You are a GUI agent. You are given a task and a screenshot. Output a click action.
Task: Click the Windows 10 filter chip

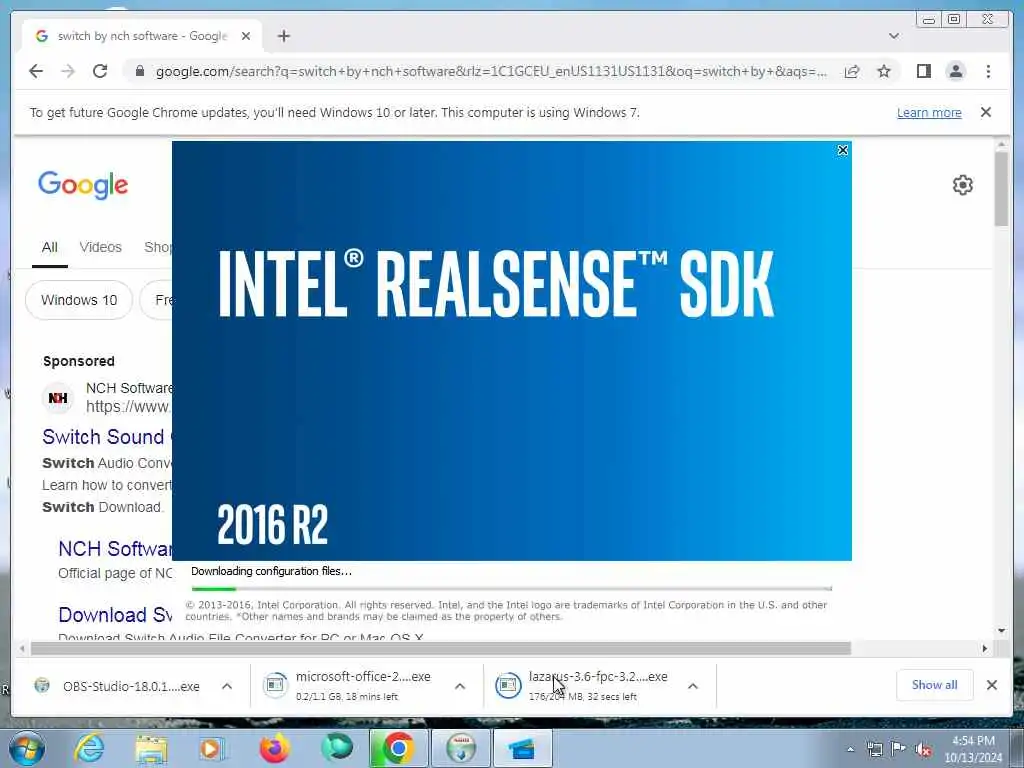pyautogui.click(x=79, y=300)
